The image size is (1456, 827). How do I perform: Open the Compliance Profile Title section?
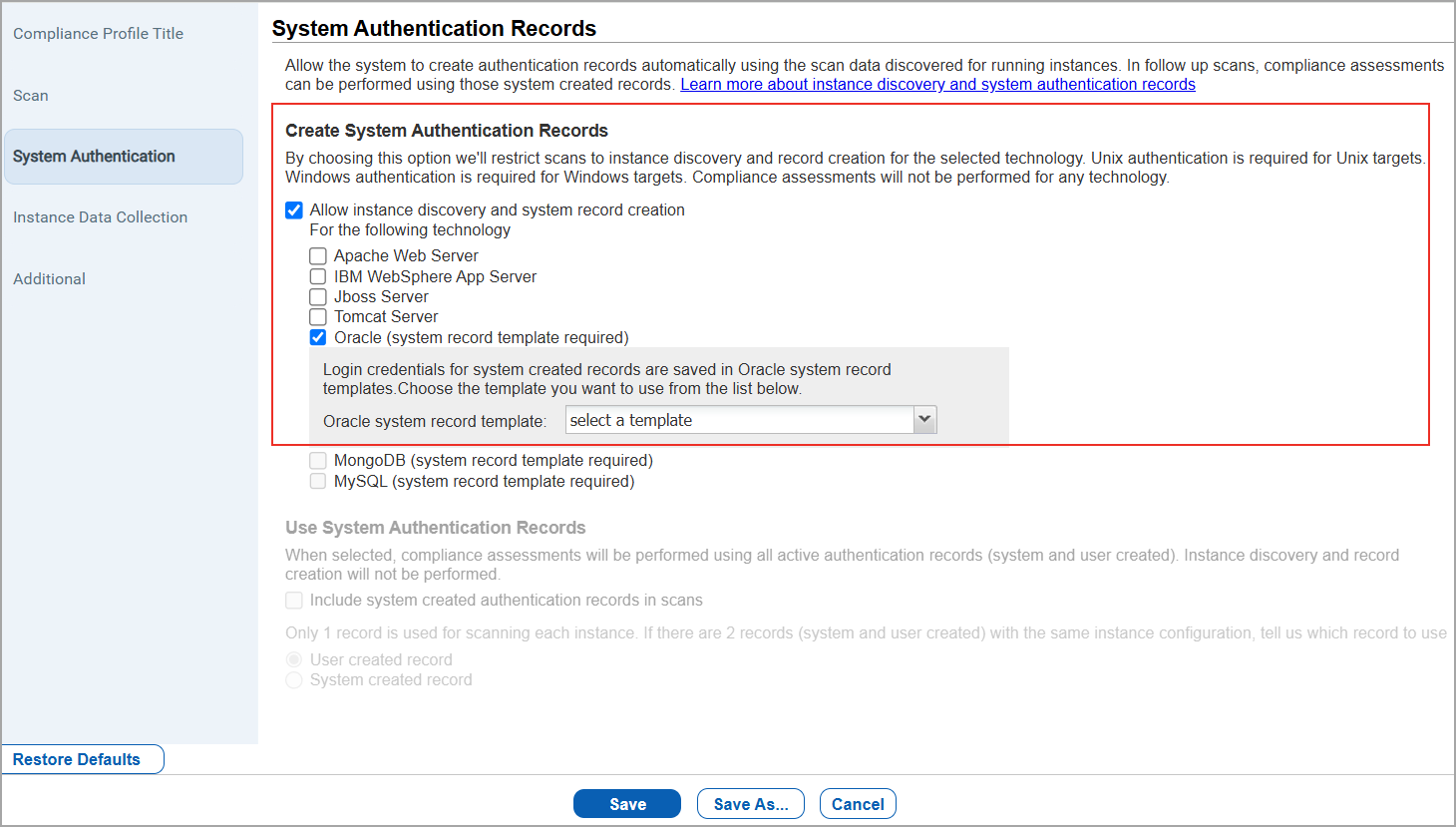(98, 33)
